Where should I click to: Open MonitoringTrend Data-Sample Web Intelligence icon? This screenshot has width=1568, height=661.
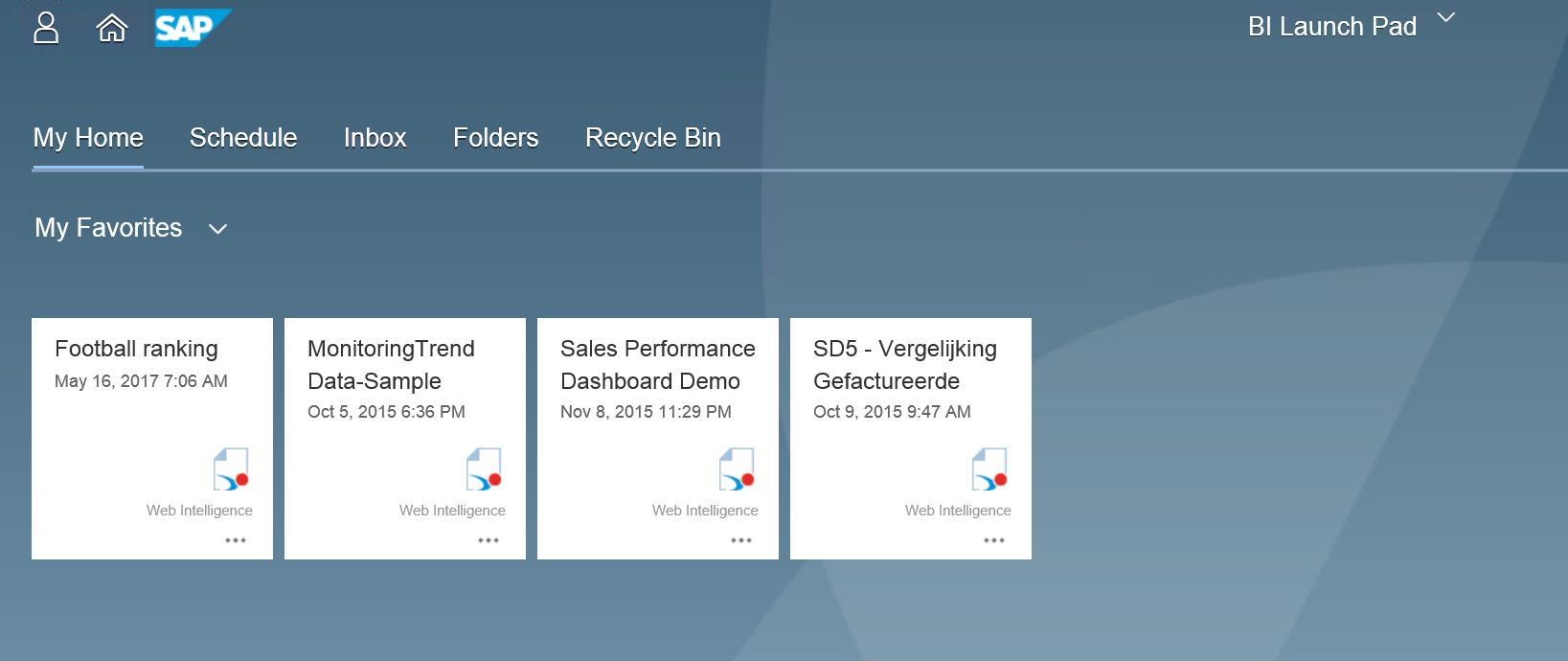[484, 469]
